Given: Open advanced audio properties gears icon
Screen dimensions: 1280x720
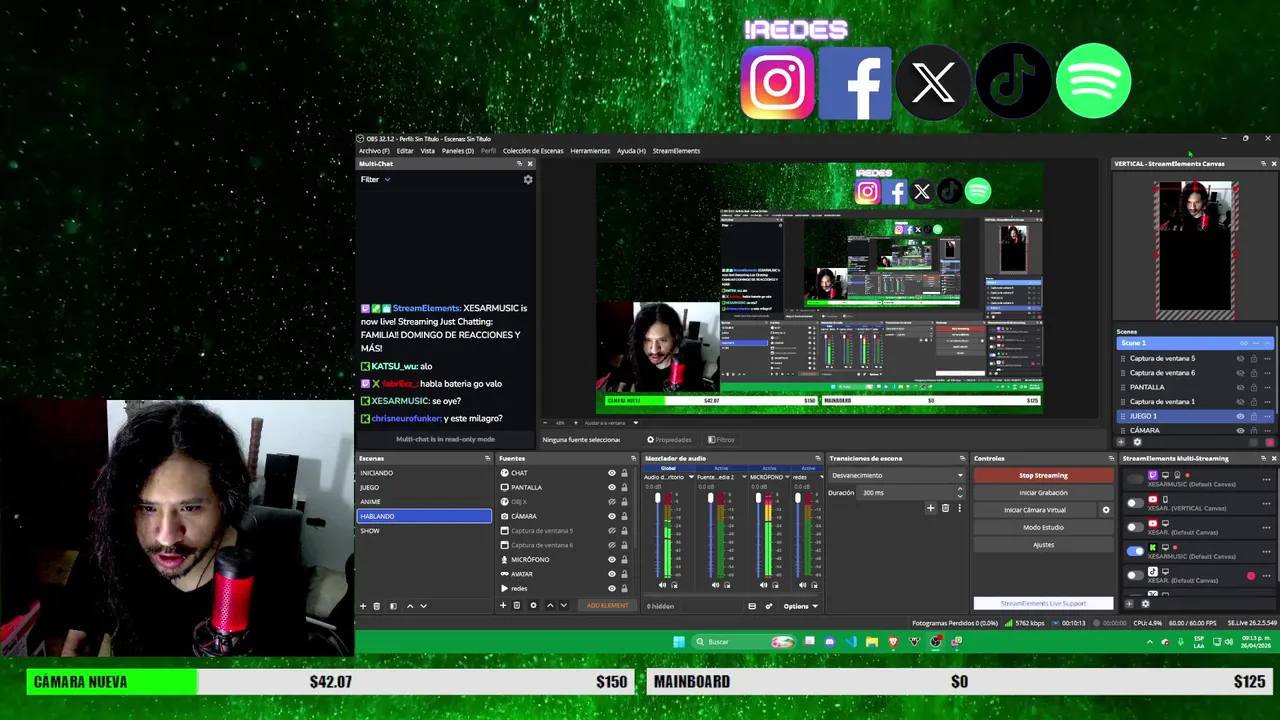Looking at the screenshot, I should pos(769,606).
